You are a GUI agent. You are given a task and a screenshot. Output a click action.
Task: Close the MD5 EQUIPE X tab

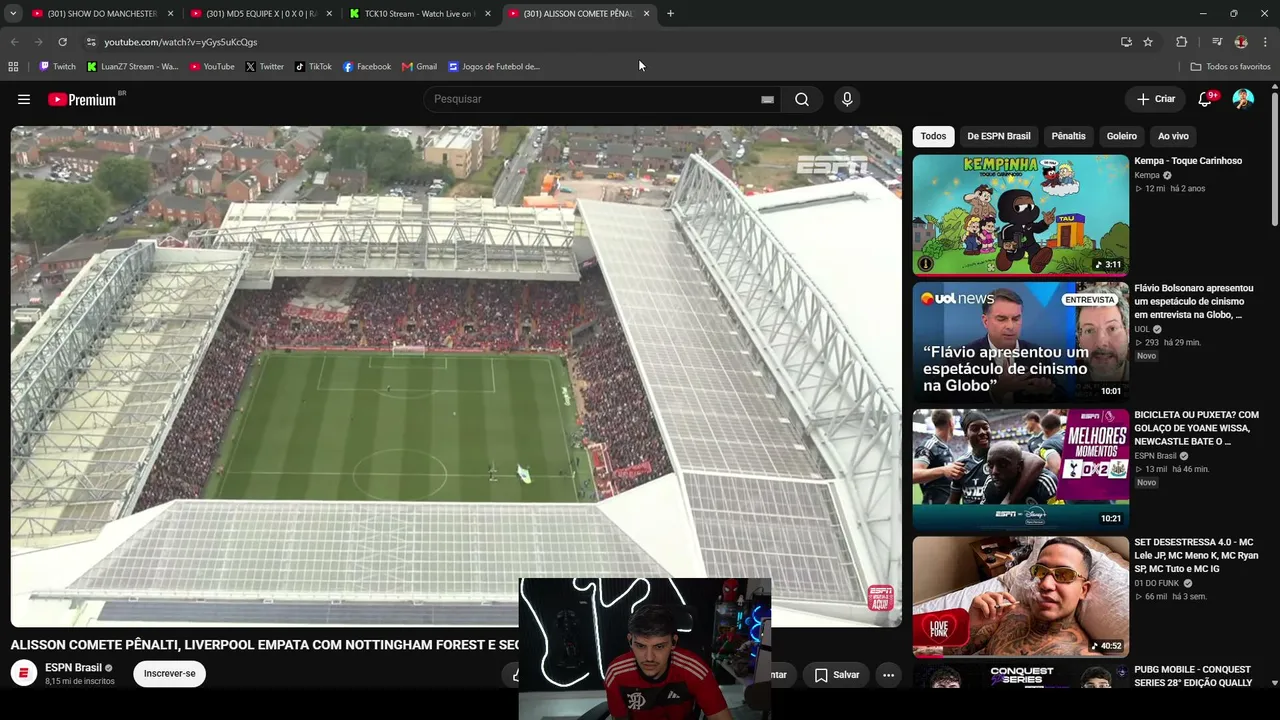pos(329,14)
